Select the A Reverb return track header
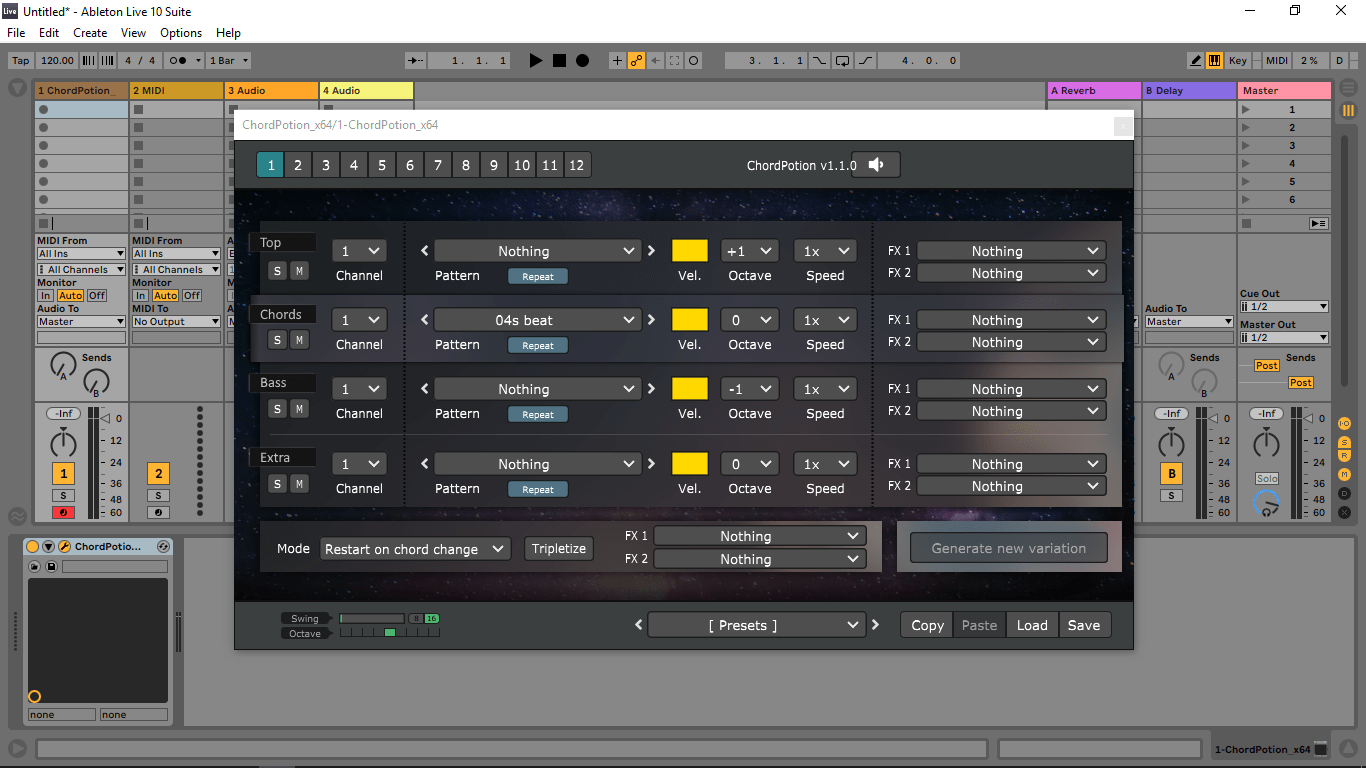The width and height of the screenshot is (1366, 768). pos(1094,91)
